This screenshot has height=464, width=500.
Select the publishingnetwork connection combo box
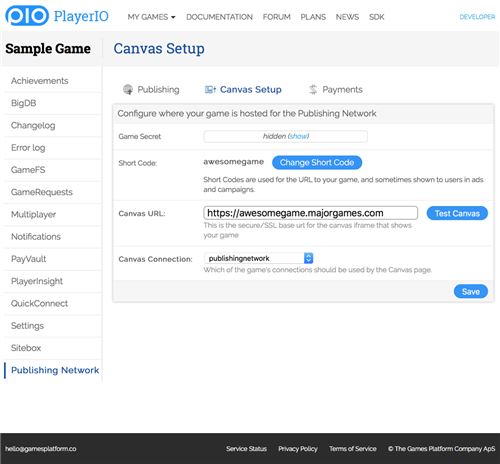(259, 258)
